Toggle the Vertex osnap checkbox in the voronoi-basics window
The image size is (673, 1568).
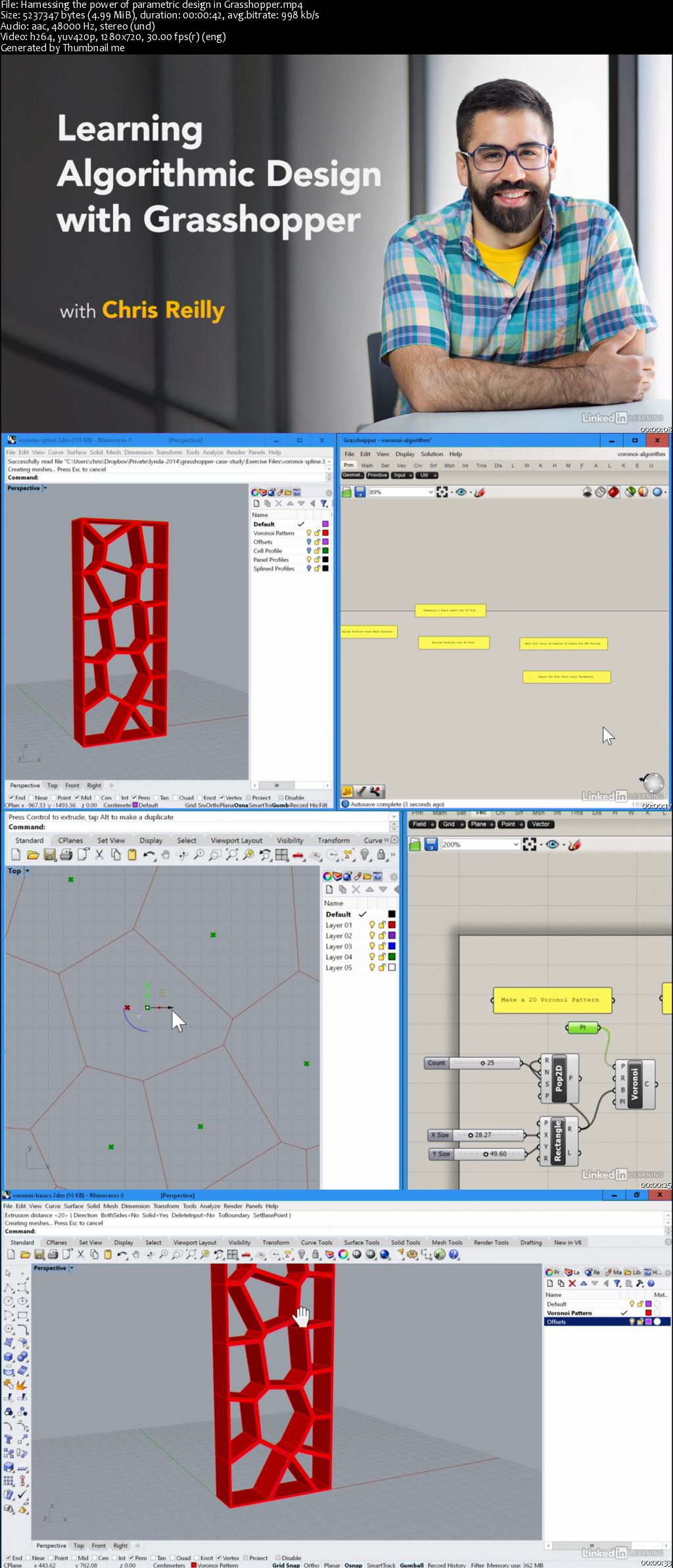tap(219, 1558)
